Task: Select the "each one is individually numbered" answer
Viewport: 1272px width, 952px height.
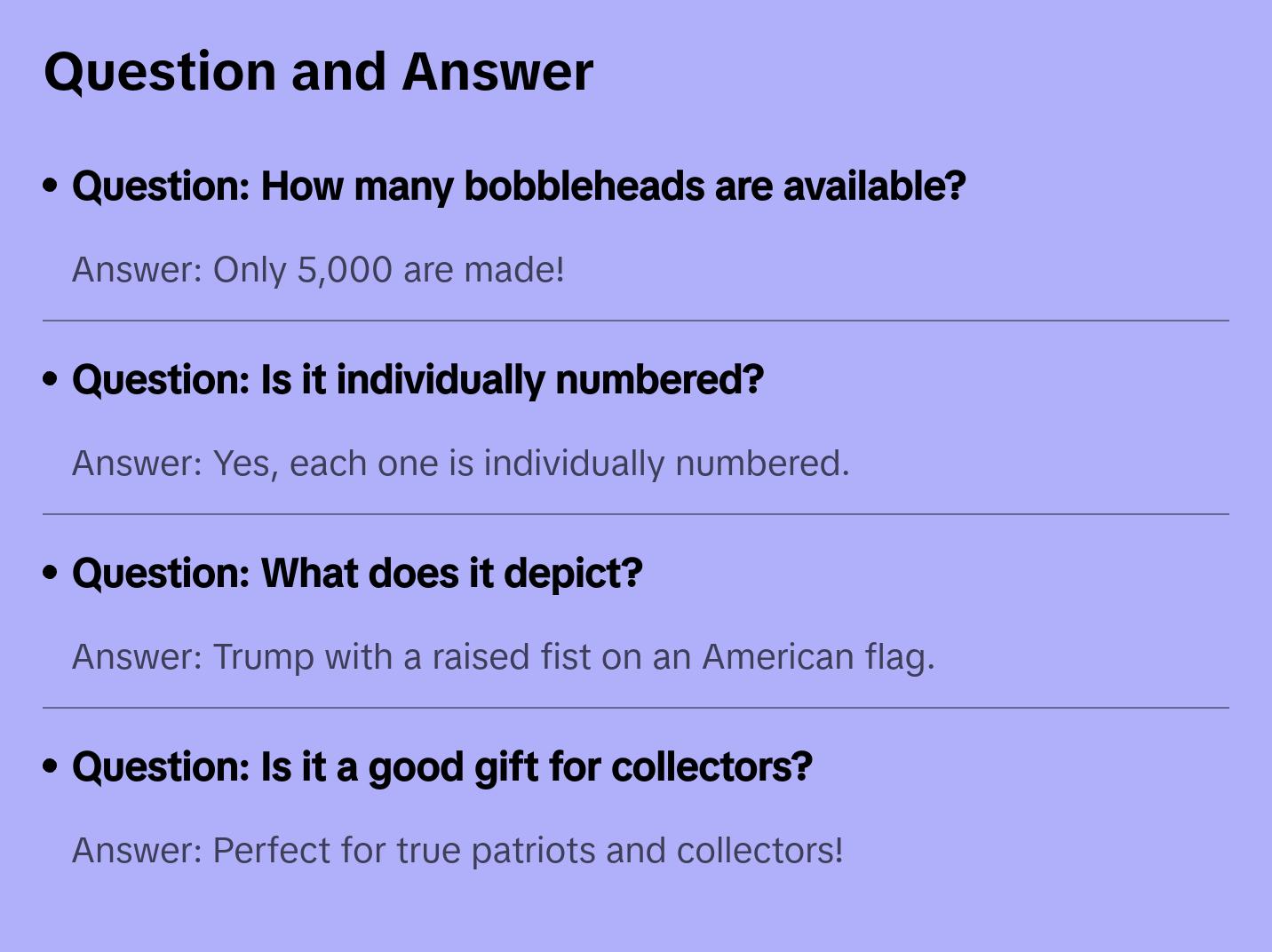Action: 460,464
